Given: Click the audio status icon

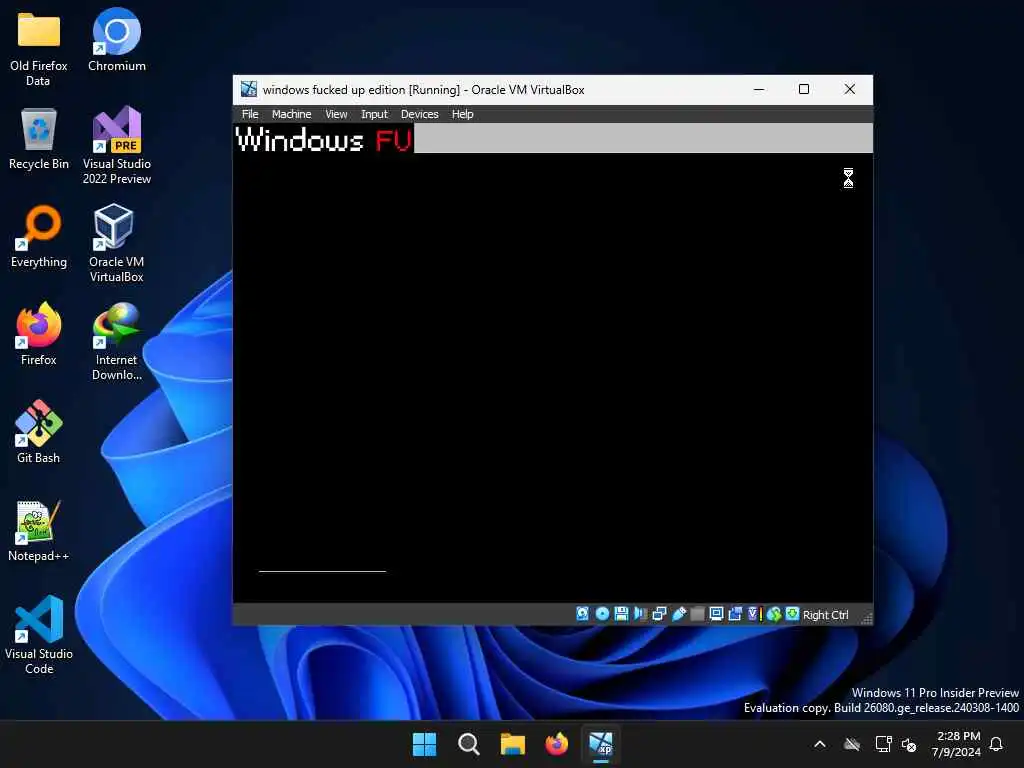Looking at the screenshot, I should [x=640, y=614].
